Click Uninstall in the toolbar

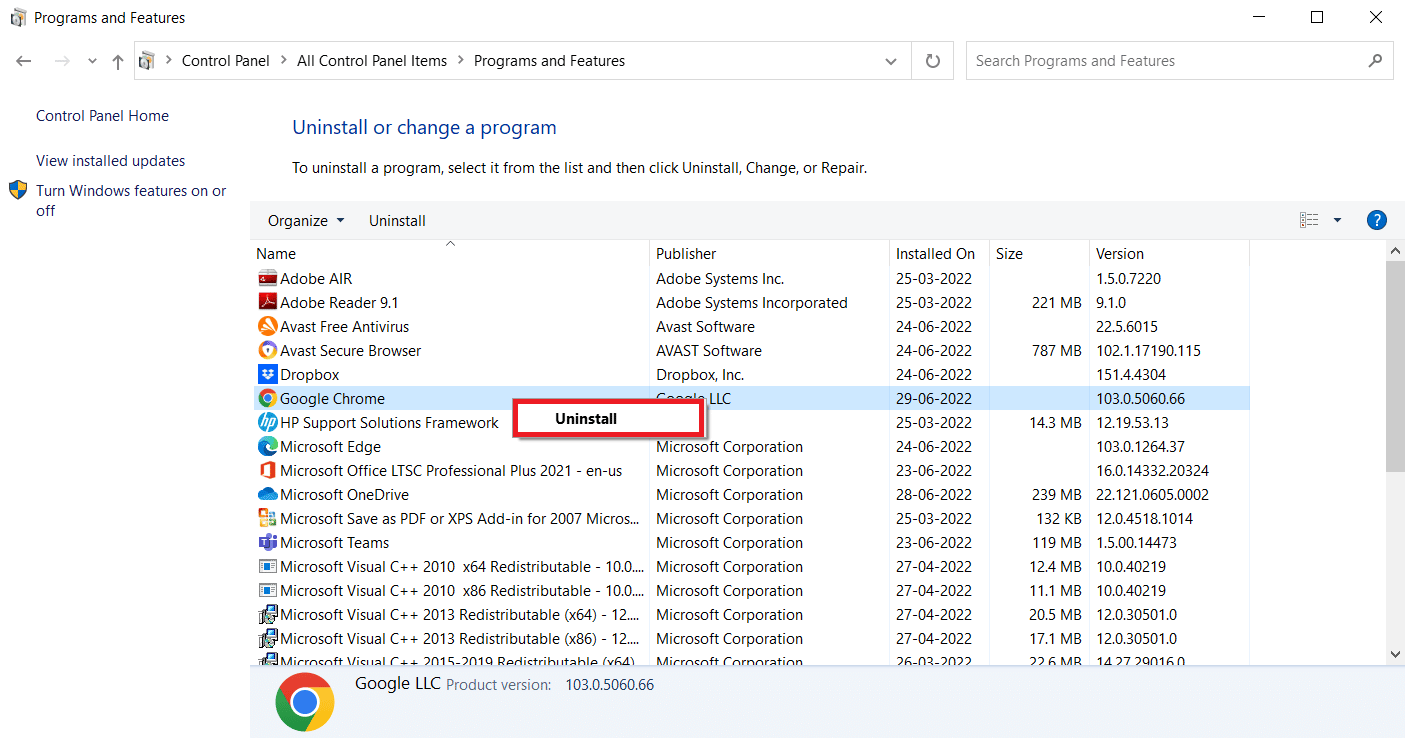pos(397,221)
